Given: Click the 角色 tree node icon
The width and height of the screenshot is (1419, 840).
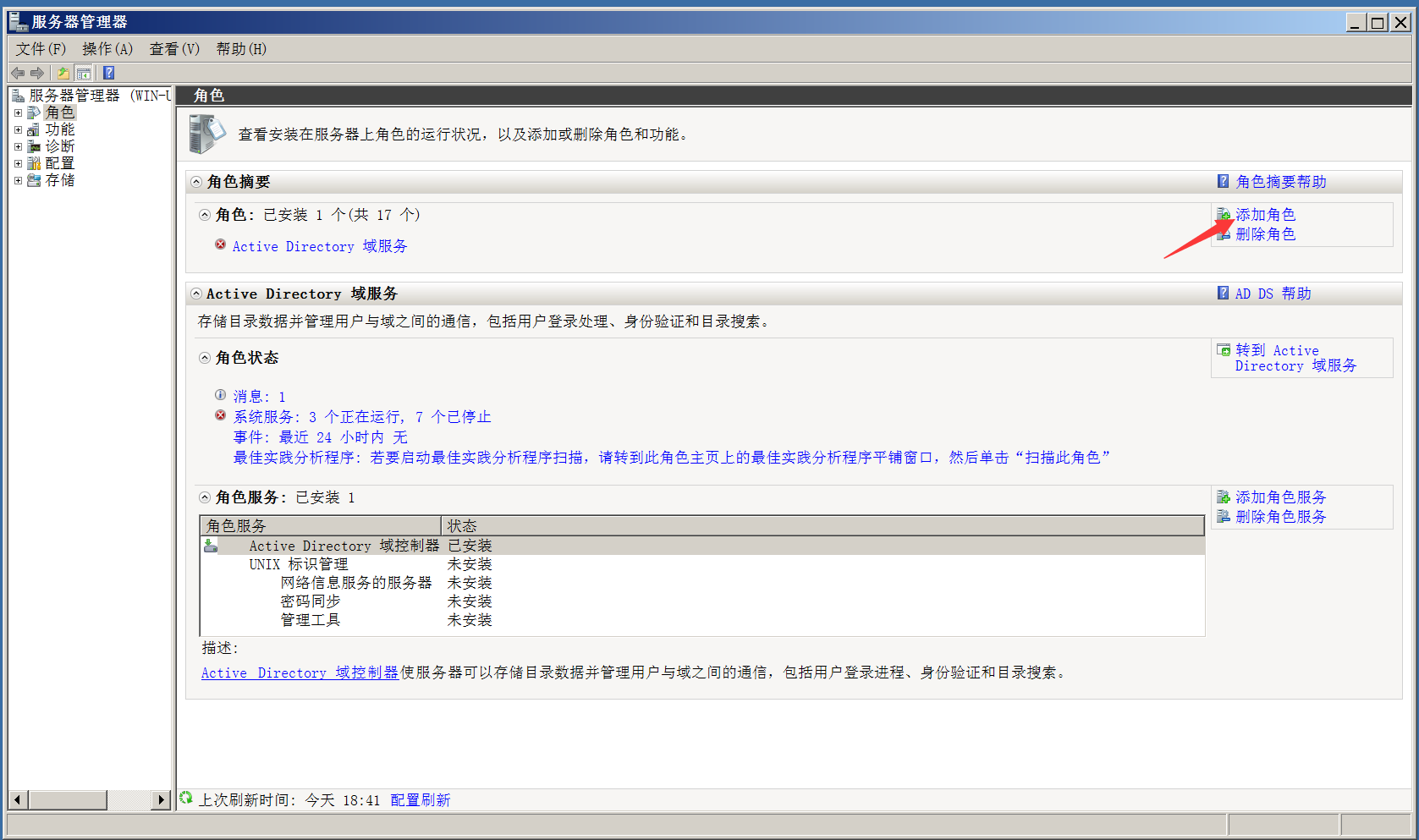Looking at the screenshot, I should tap(34, 113).
